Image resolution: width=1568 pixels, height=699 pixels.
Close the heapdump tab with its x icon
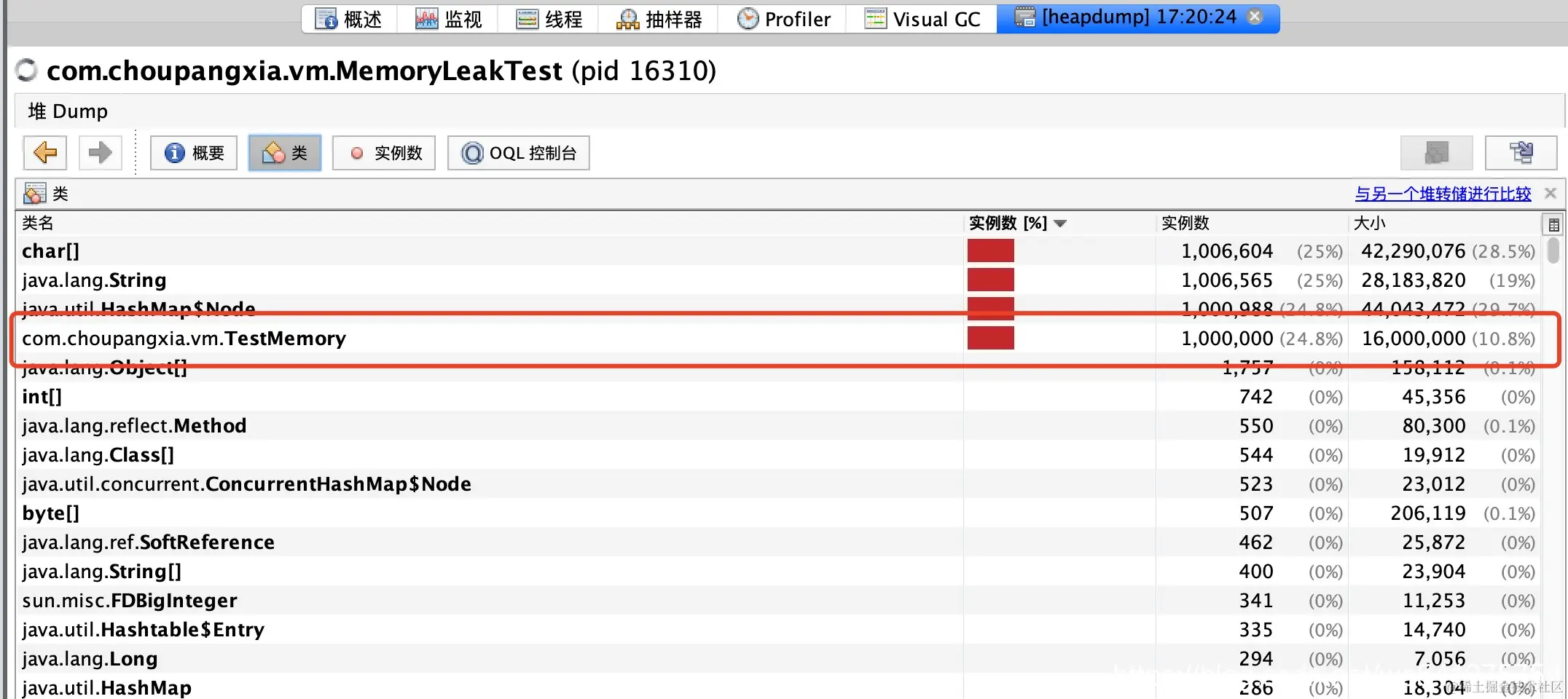(x=1255, y=16)
